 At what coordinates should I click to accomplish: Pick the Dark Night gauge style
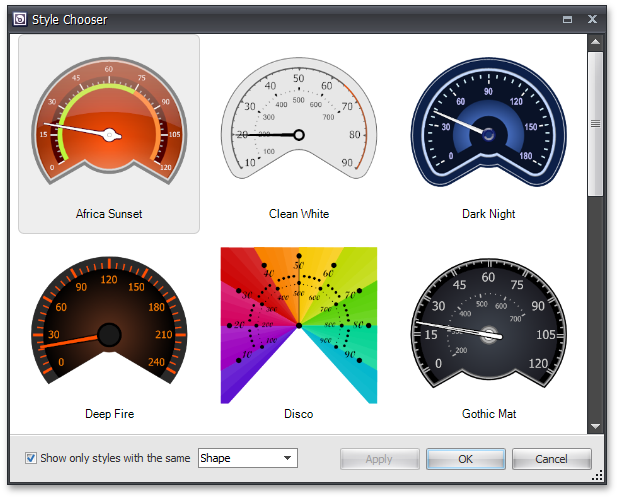coord(488,125)
